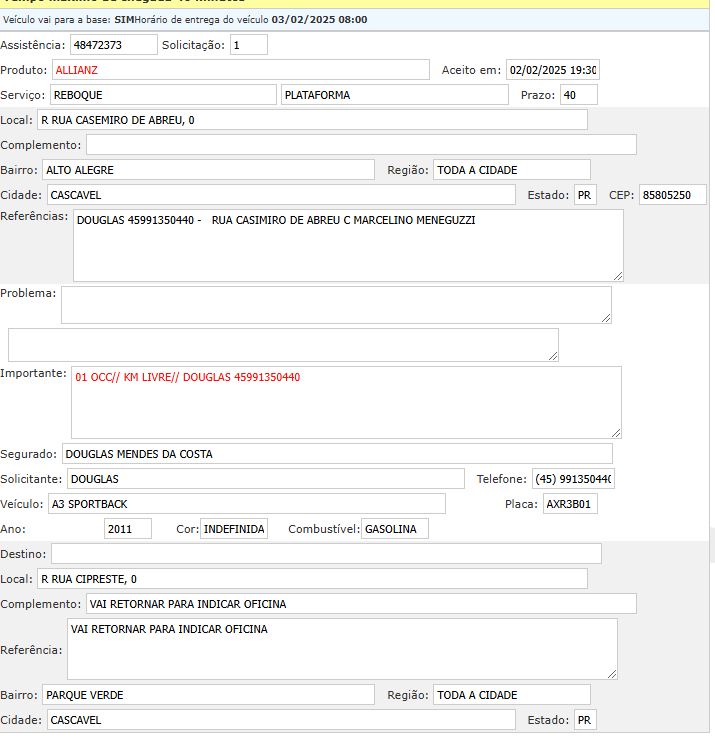Click the Referências text area resize handle
Screen dimensions: 715x738
[x=618, y=276]
